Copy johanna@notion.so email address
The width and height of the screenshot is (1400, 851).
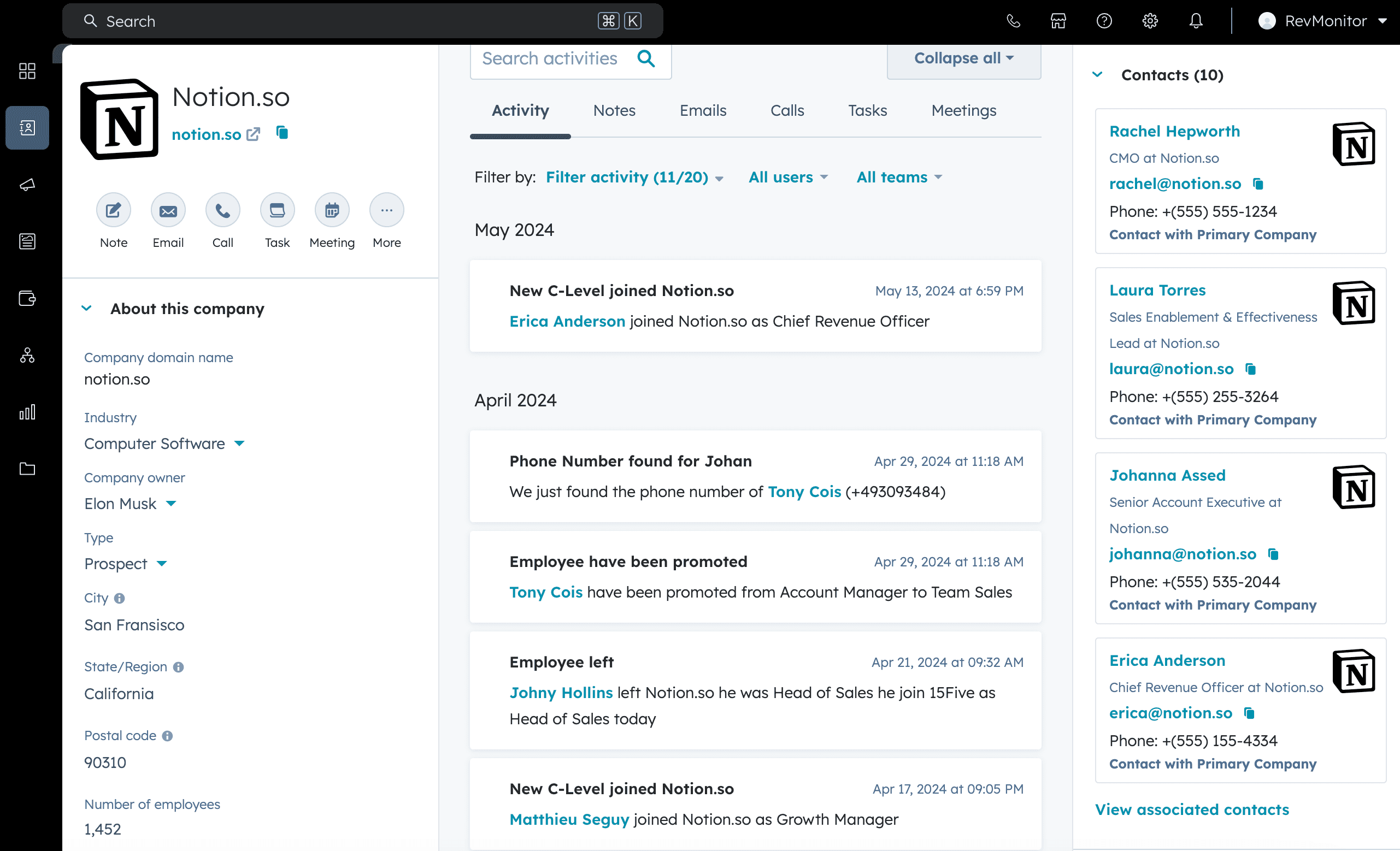pos(1273,554)
